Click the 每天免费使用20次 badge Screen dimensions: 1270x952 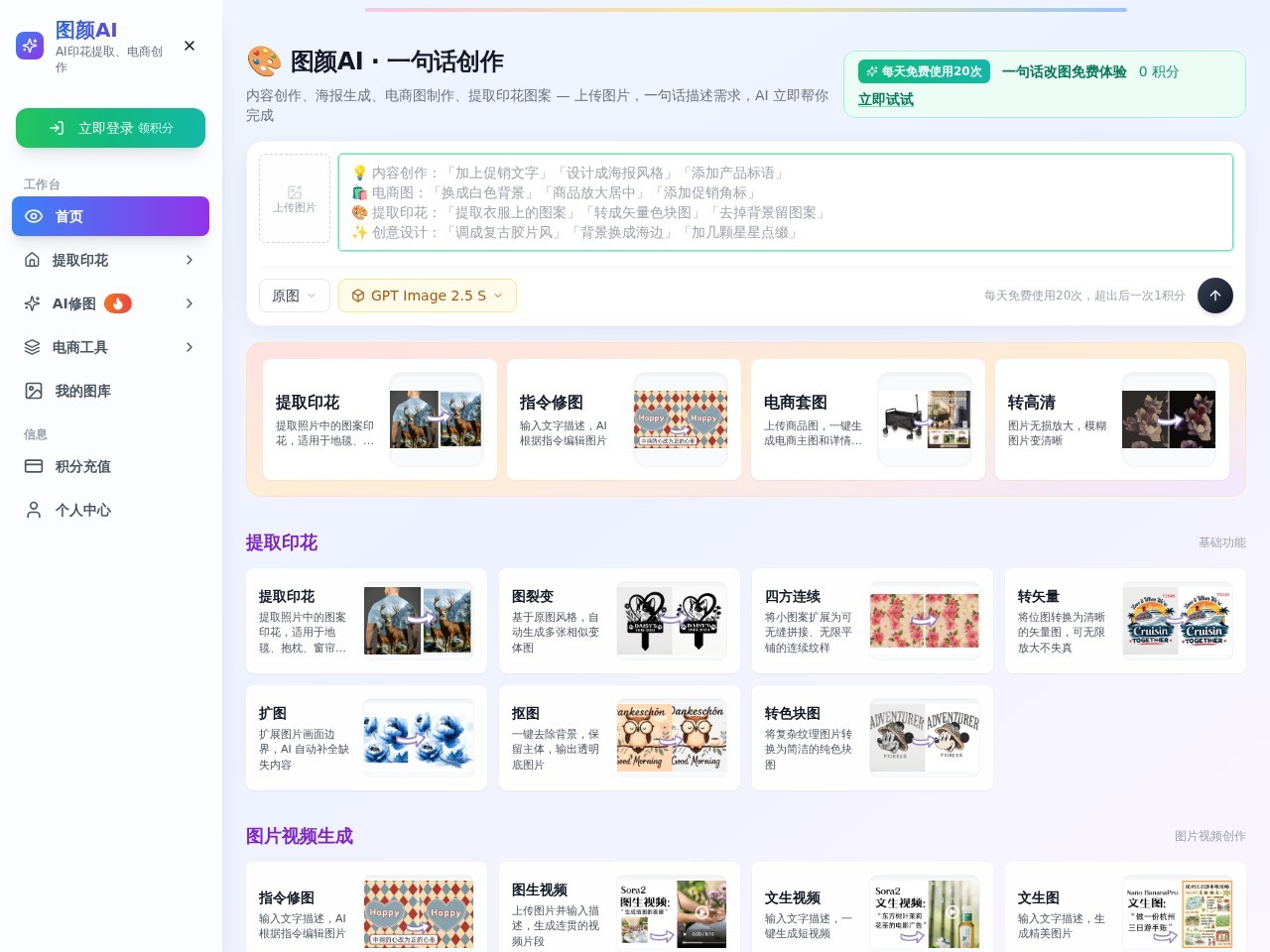(924, 71)
